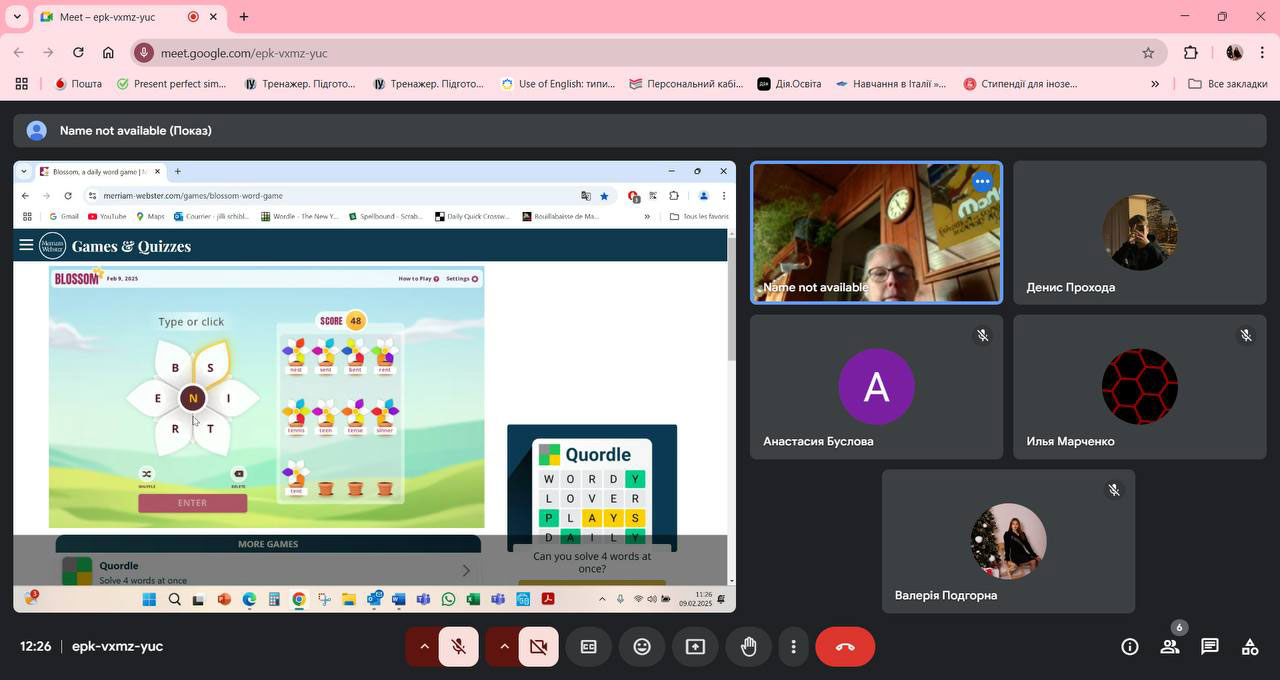
Task: Toggle closed captions
Action: [589, 647]
